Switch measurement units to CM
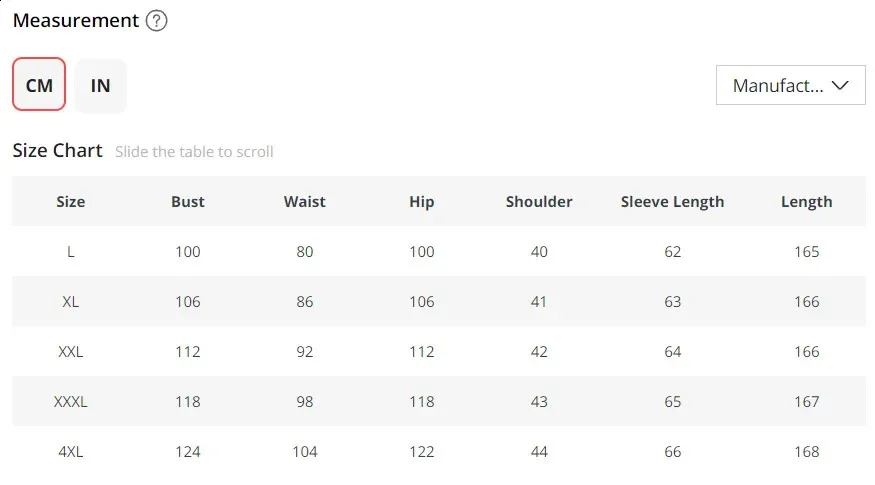This screenshot has height=485, width=875. [x=39, y=85]
